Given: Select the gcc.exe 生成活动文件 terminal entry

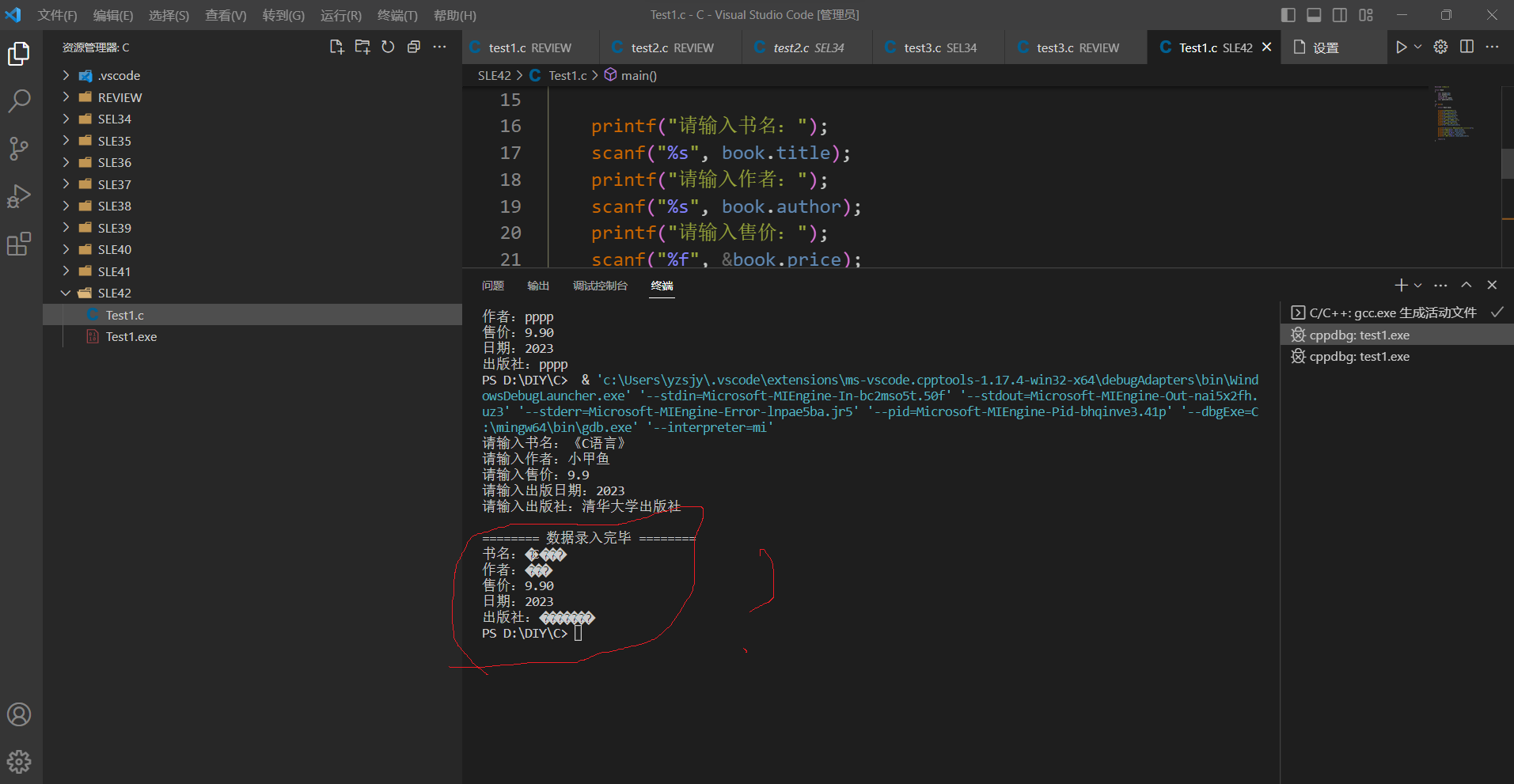Looking at the screenshot, I should (1397, 312).
